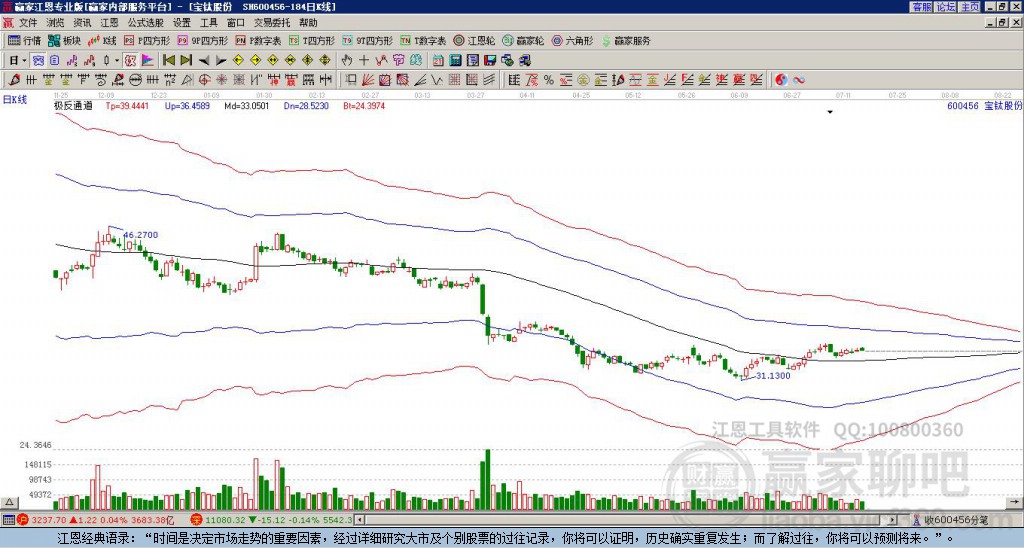Select the crosshair cursor tool

364,60
